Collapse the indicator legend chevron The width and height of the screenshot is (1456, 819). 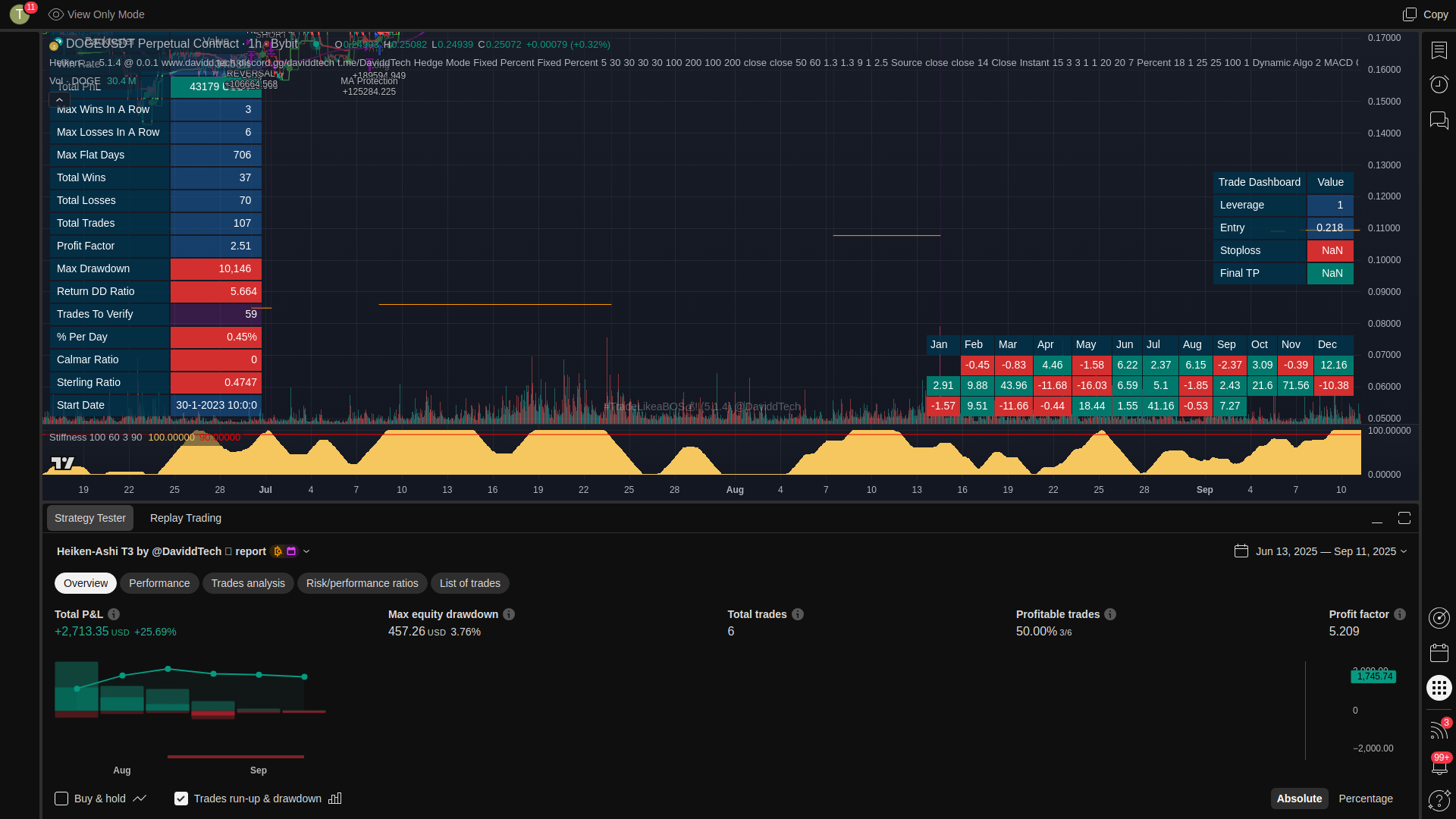point(59,100)
